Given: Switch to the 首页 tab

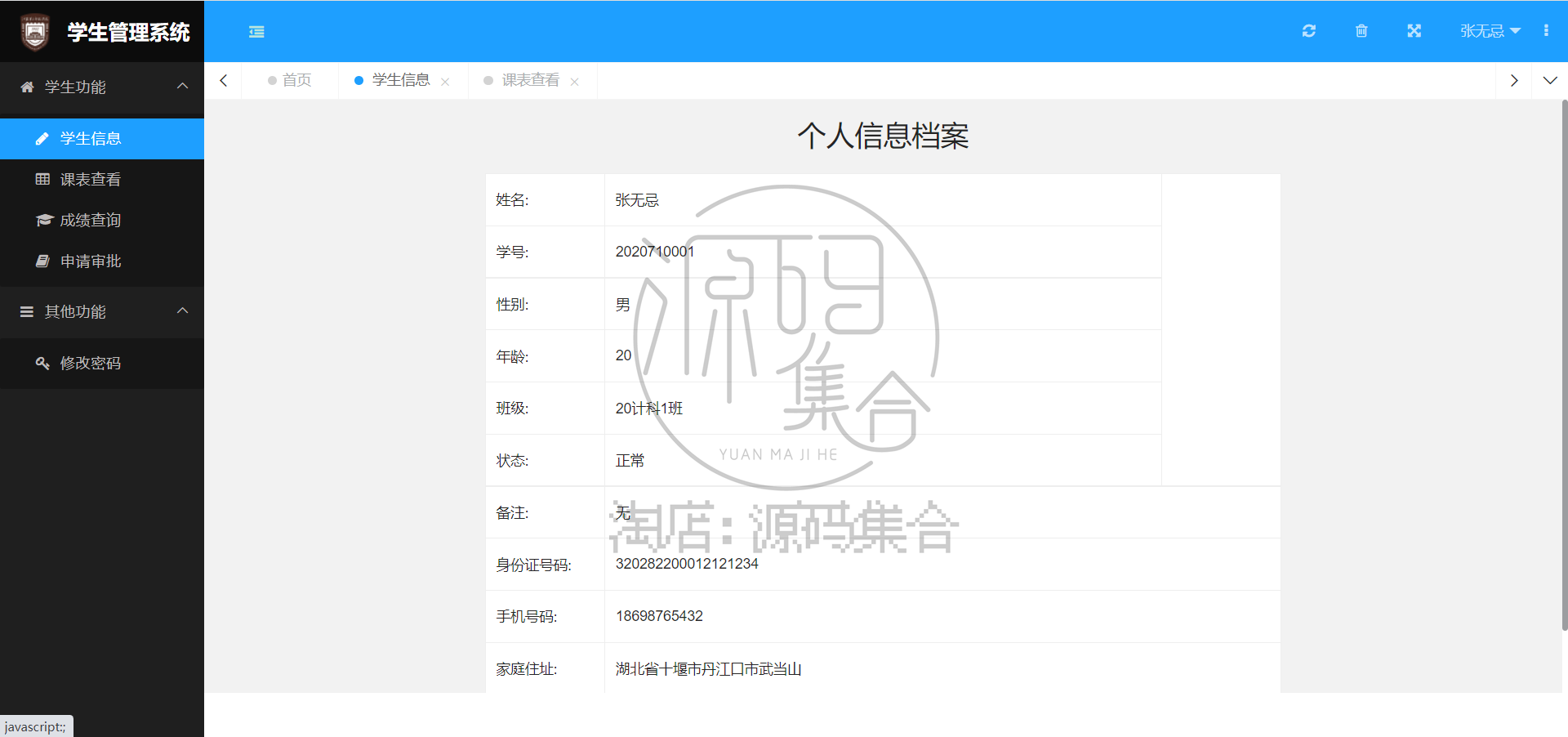Looking at the screenshot, I should (x=290, y=80).
